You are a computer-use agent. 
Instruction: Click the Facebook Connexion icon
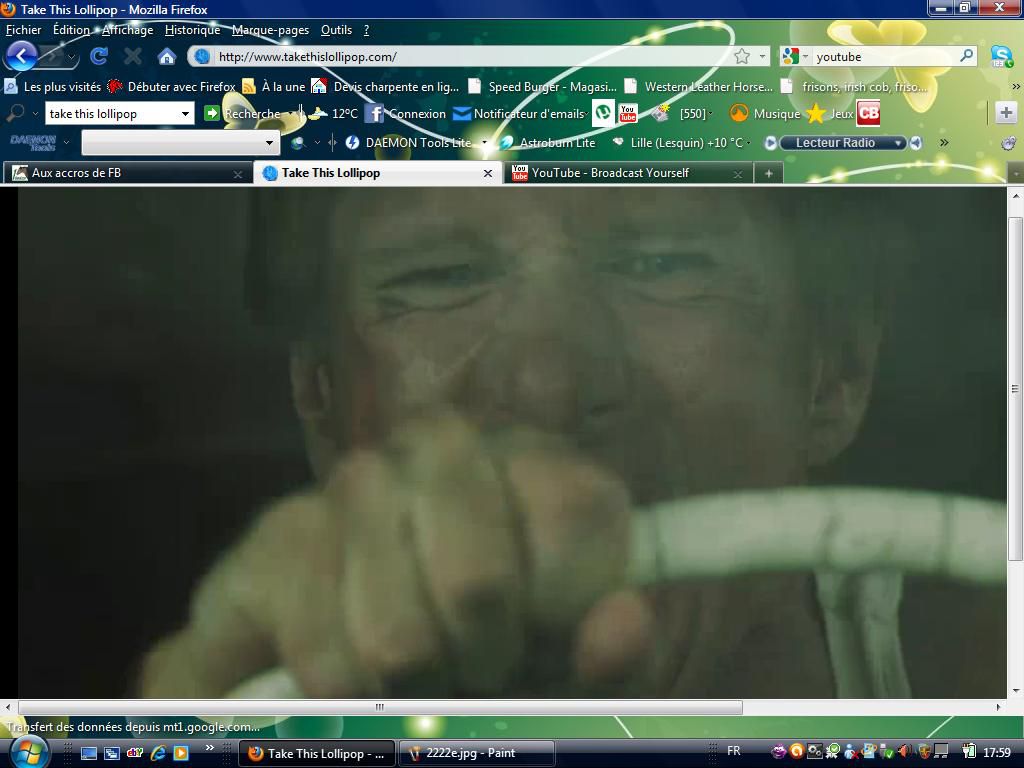375,113
